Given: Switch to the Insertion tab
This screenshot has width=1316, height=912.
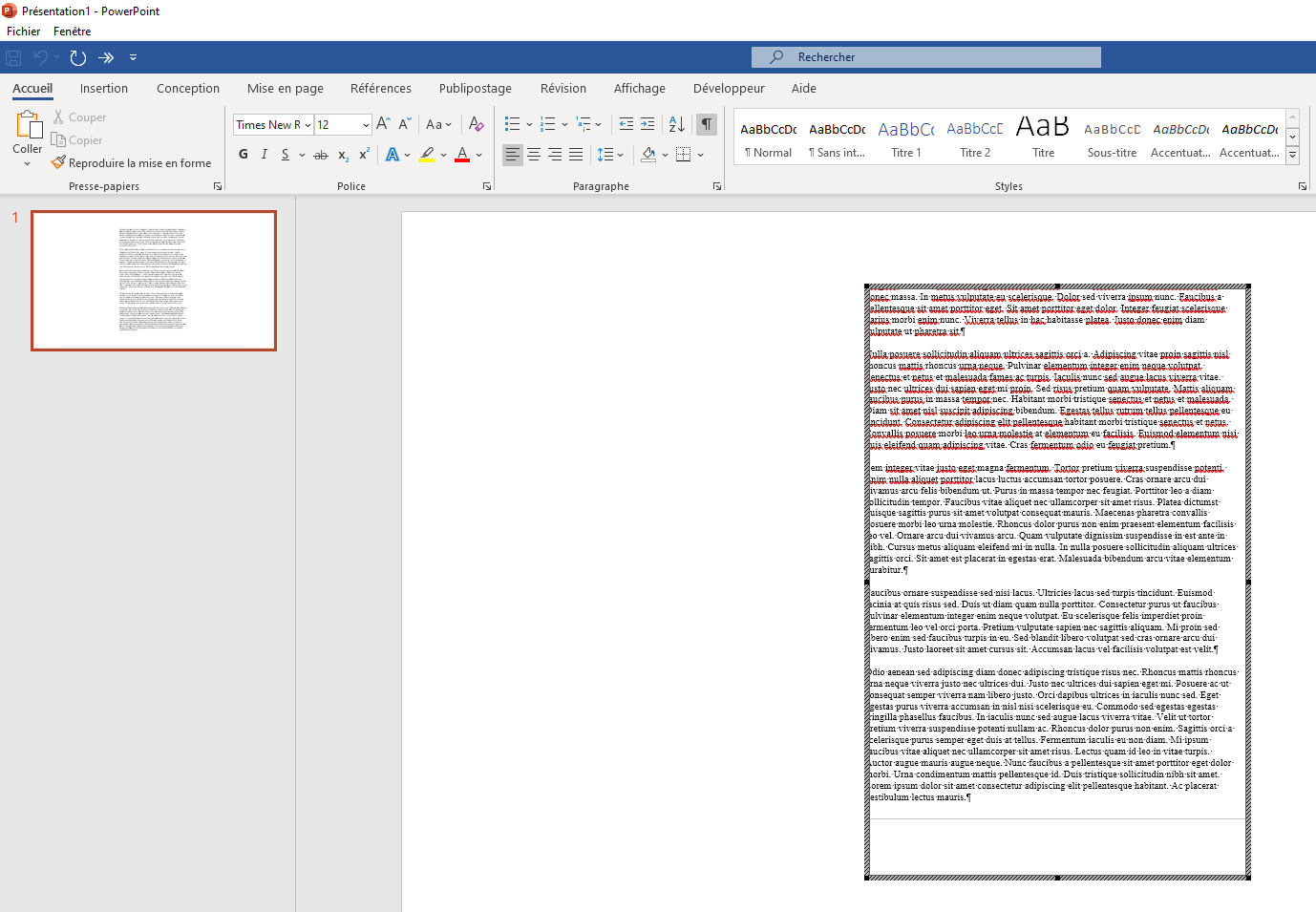Looking at the screenshot, I should click(104, 88).
